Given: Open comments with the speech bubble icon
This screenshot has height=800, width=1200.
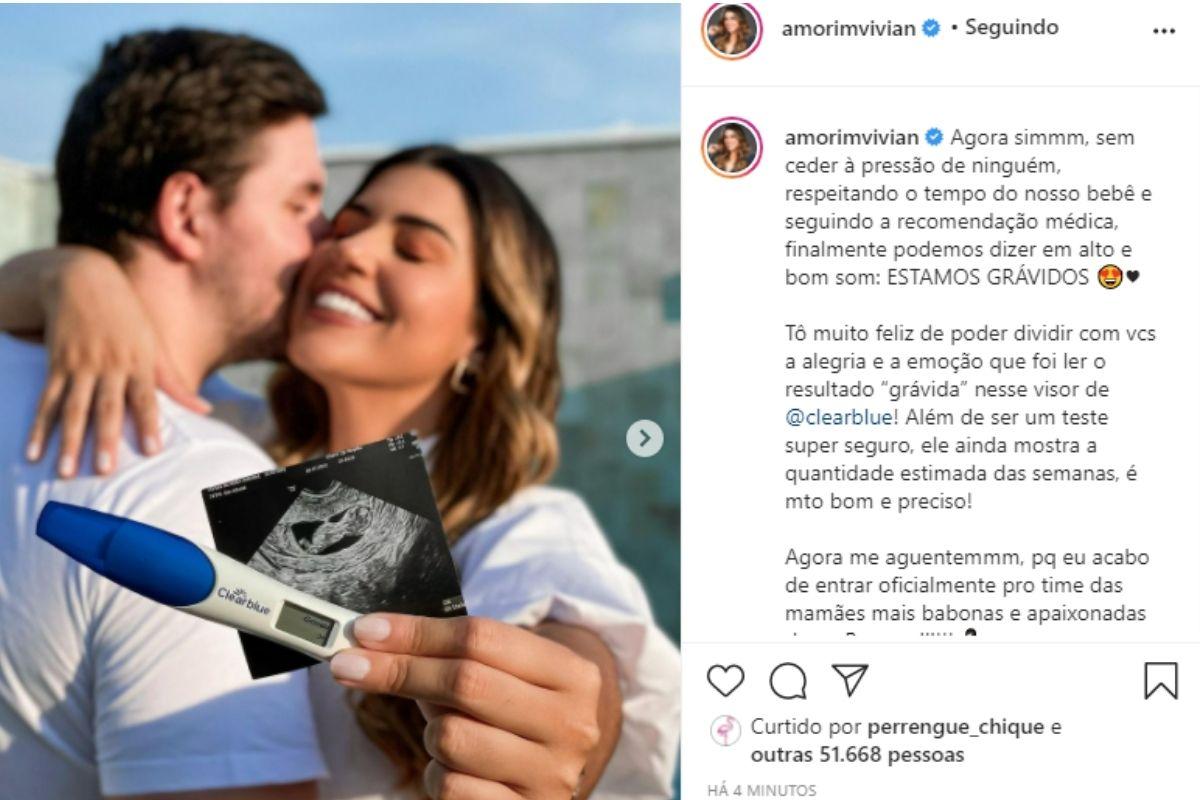Looking at the screenshot, I should coord(788,681).
